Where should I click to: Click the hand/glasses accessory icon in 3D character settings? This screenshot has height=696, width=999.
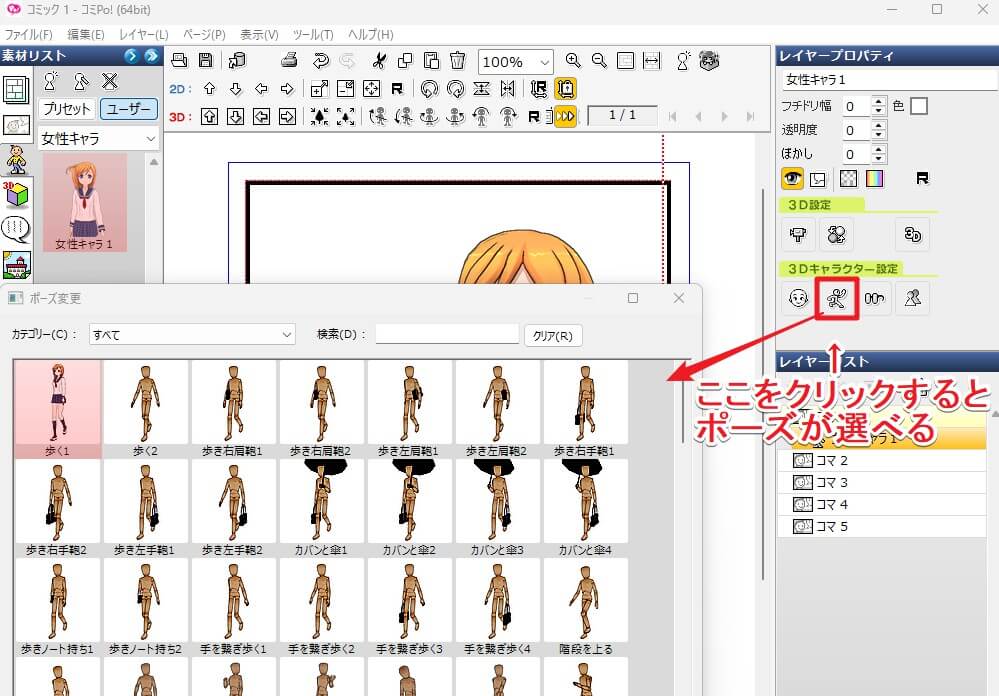(x=874, y=298)
